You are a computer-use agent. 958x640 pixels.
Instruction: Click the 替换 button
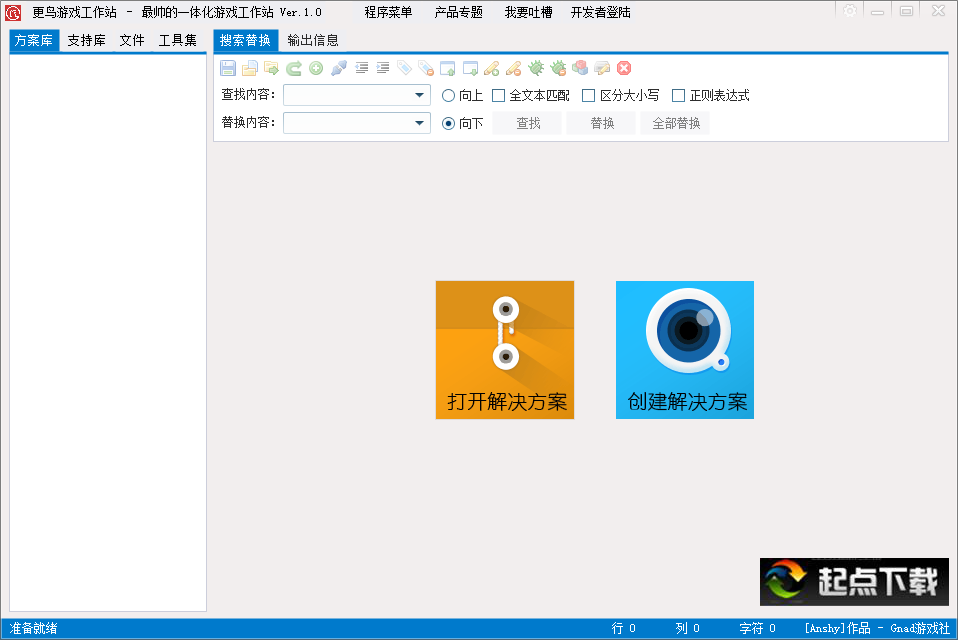(602, 123)
